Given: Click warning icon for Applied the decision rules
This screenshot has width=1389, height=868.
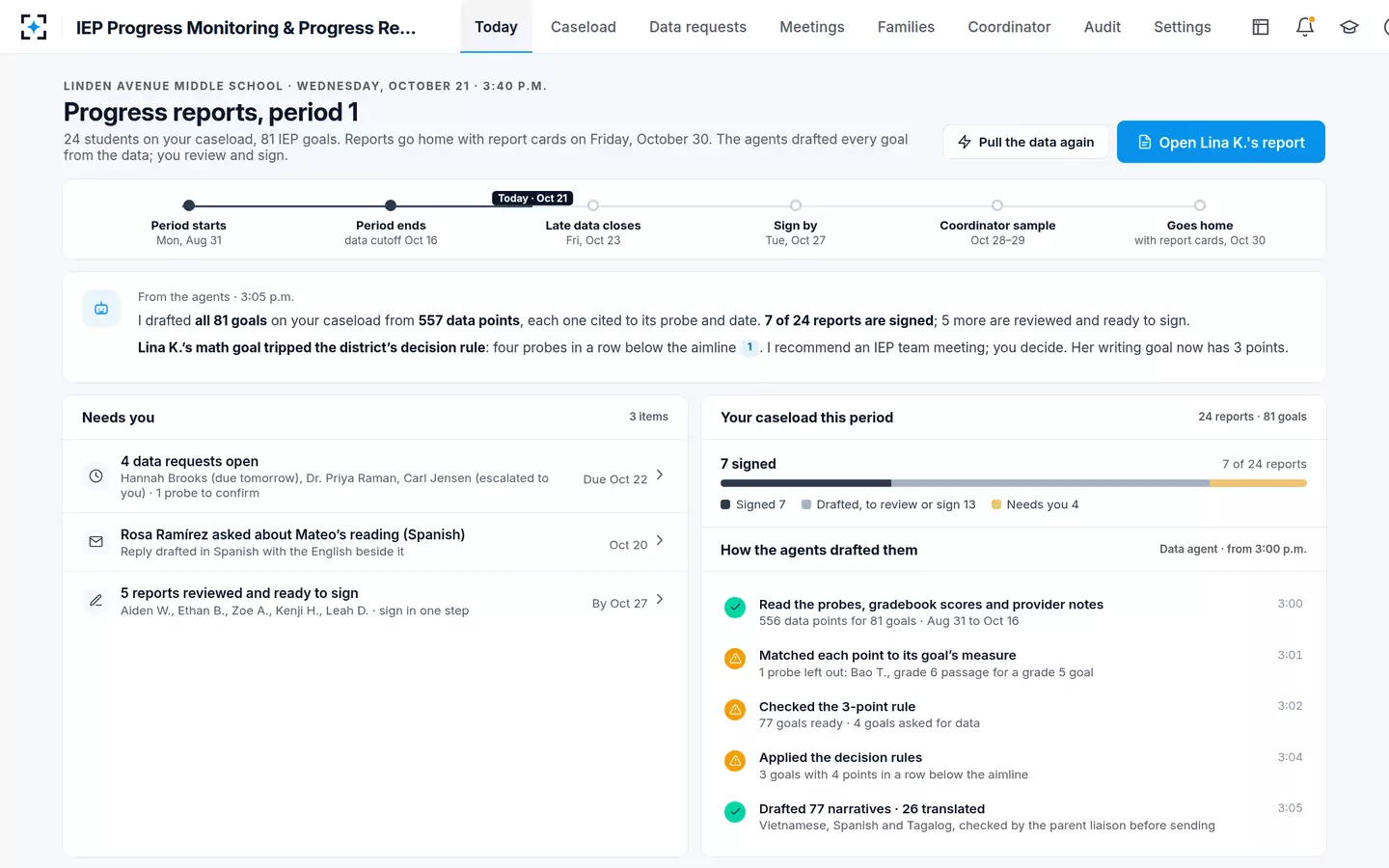Looking at the screenshot, I should [x=735, y=761].
